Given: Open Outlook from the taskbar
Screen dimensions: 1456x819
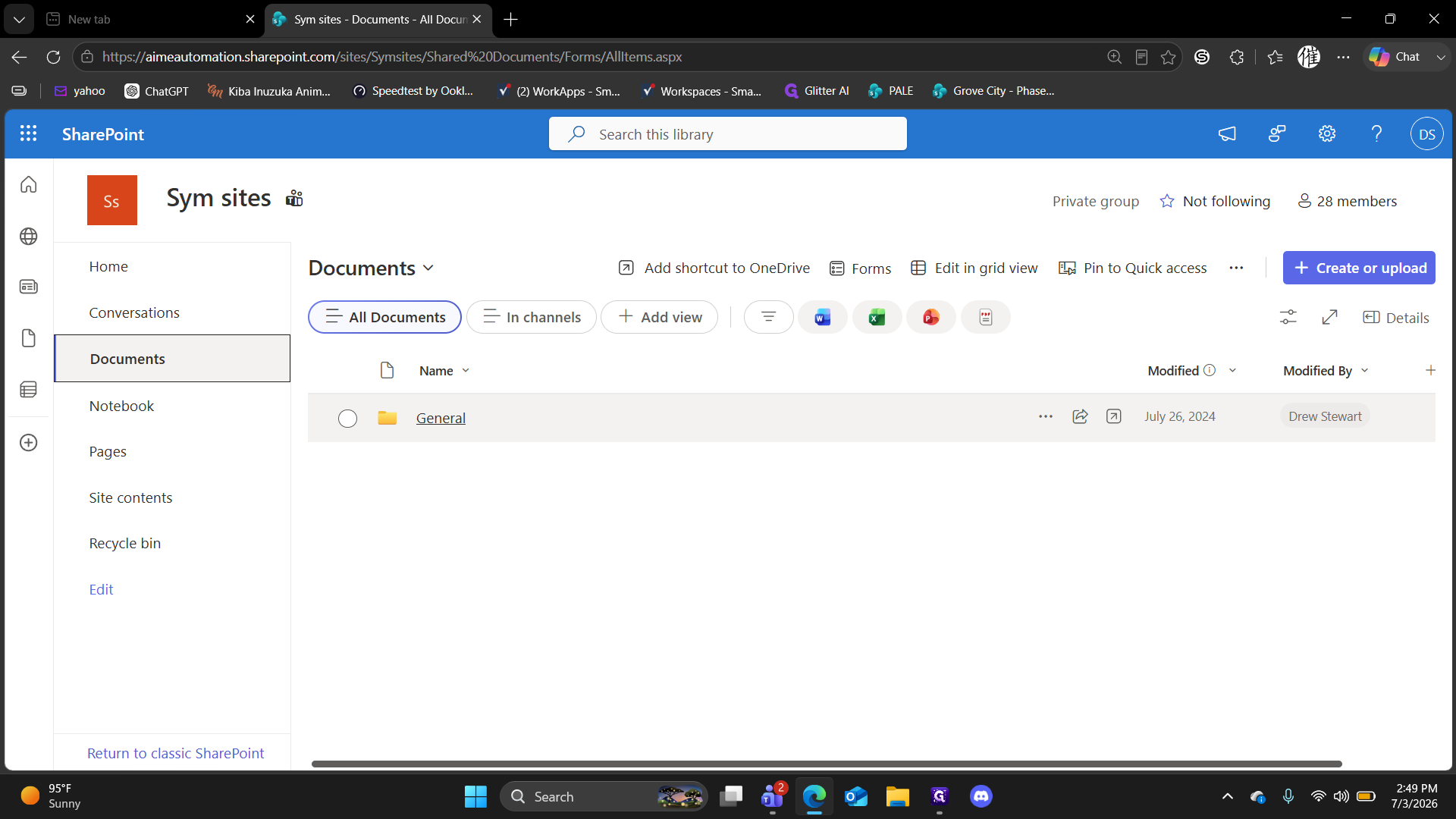Looking at the screenshot, I should [856, 796].
